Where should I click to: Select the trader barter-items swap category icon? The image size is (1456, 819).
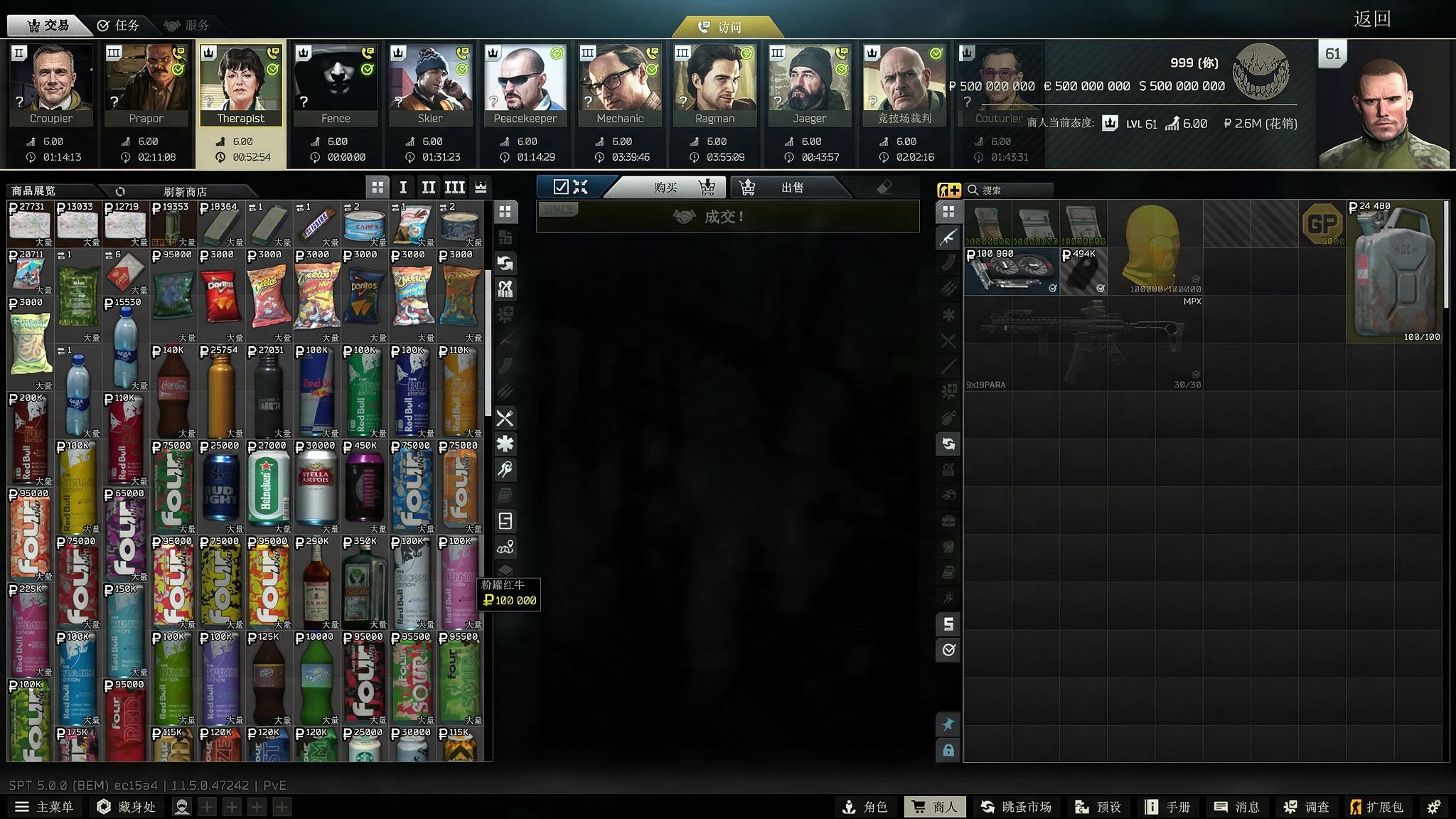coord(505,264)
